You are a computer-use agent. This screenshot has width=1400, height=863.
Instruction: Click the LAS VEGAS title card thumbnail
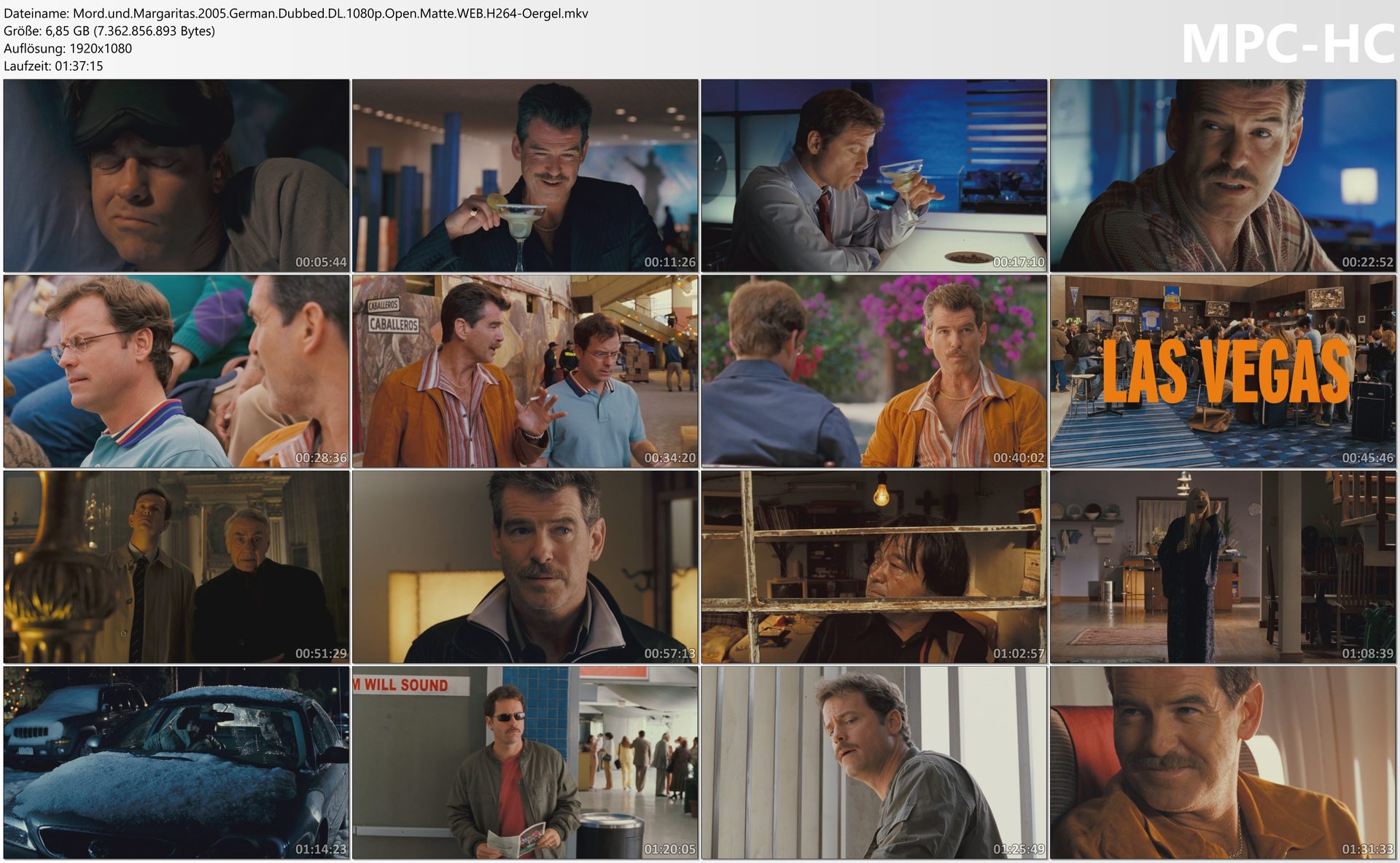1223,371
